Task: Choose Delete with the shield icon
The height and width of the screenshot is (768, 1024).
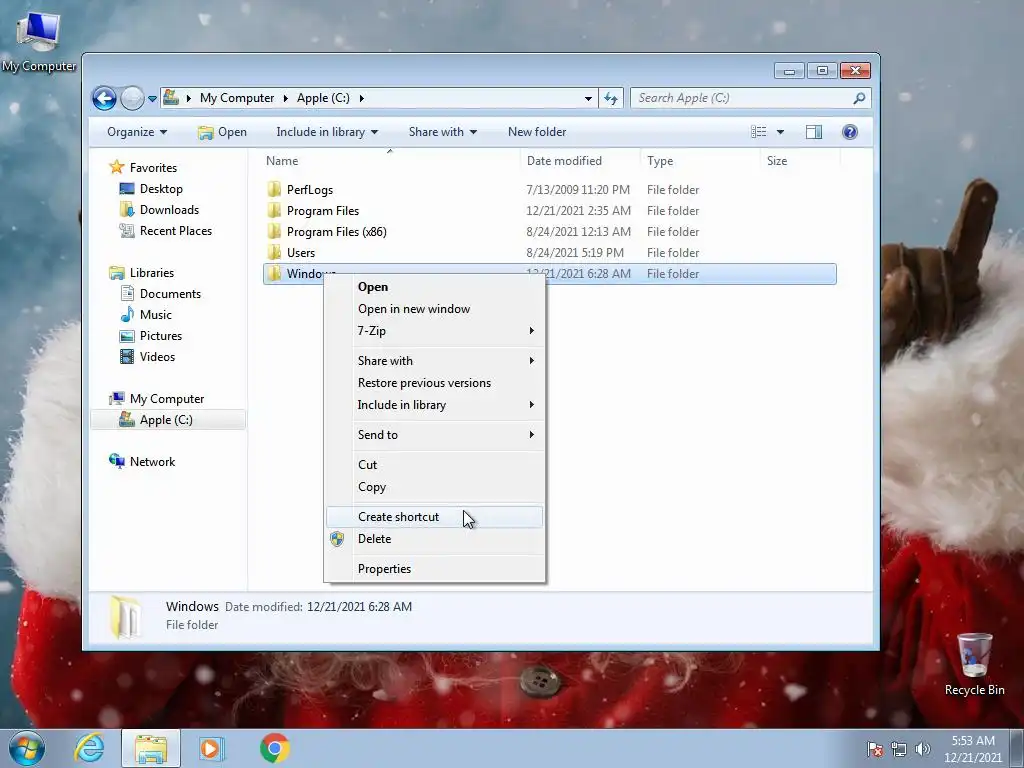Action: [434, 539]
